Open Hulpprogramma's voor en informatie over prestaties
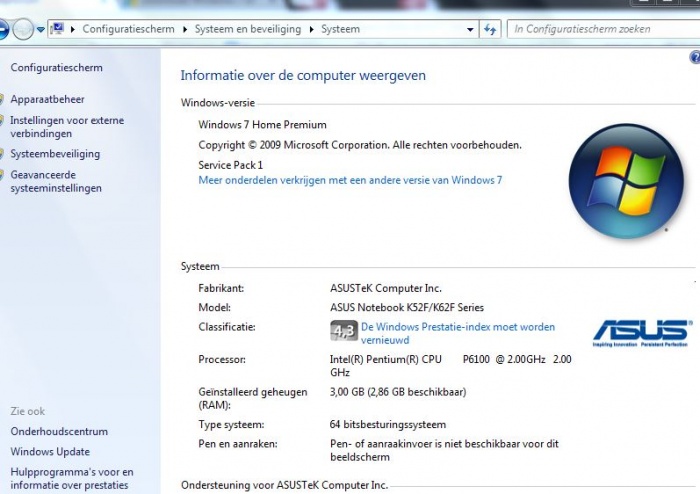700x494 pixels. tap(72, 478)
